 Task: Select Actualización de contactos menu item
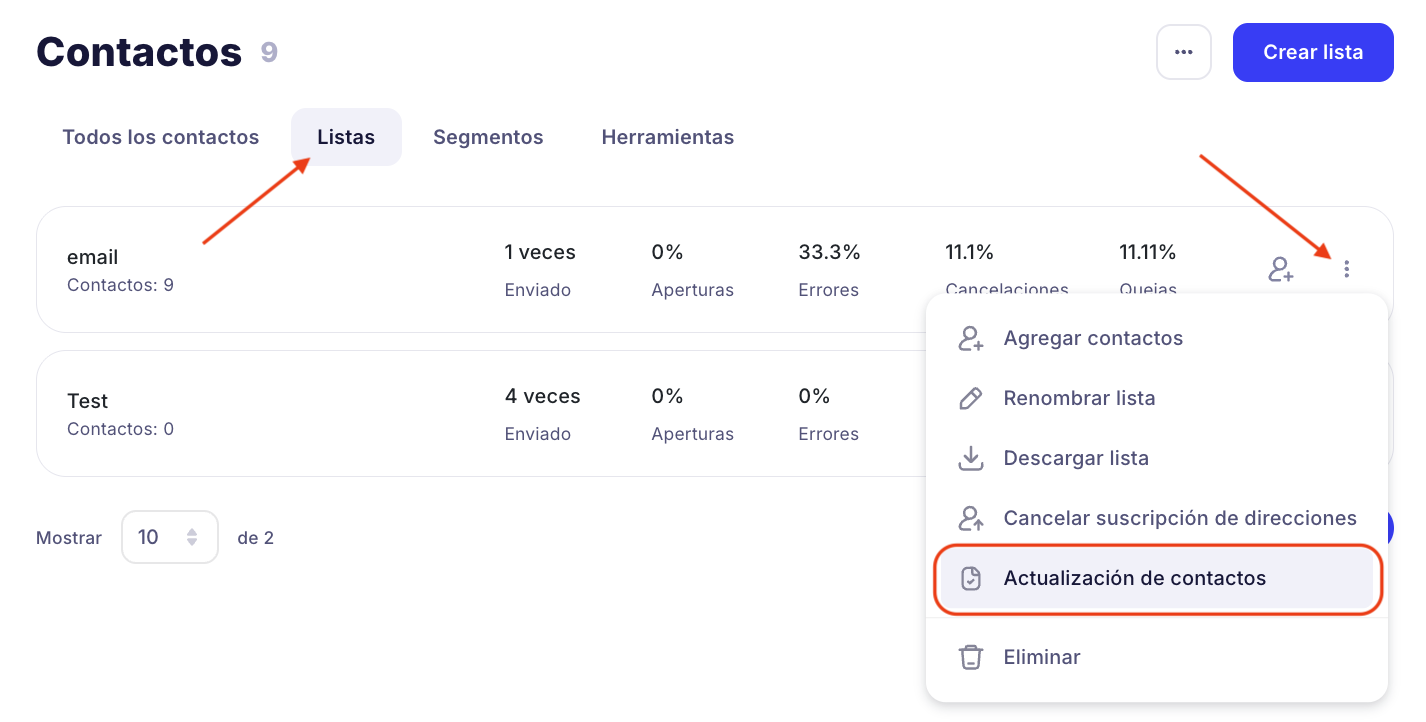click(1134, 579)
